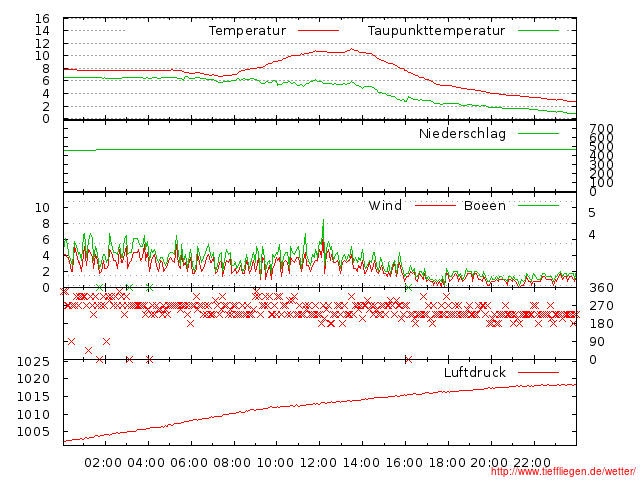
Task: Click the 1025 pressure axis value
Action: 33,362
